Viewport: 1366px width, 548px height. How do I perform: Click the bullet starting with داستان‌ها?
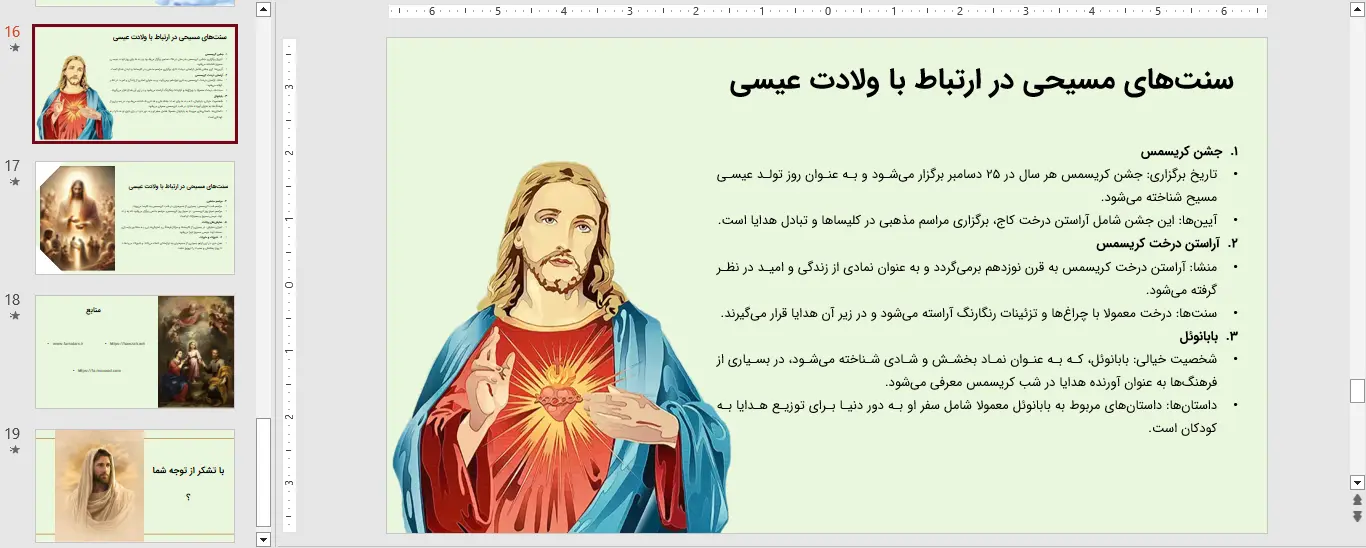click(978, 416)
